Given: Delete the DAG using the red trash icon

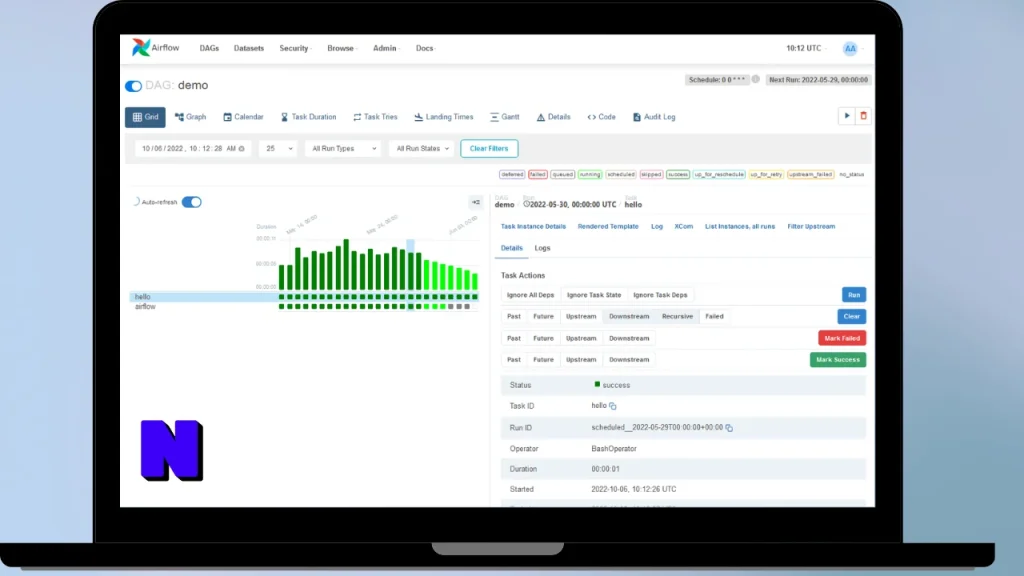Looking at the screenshot, I should [x=863, y=116].
